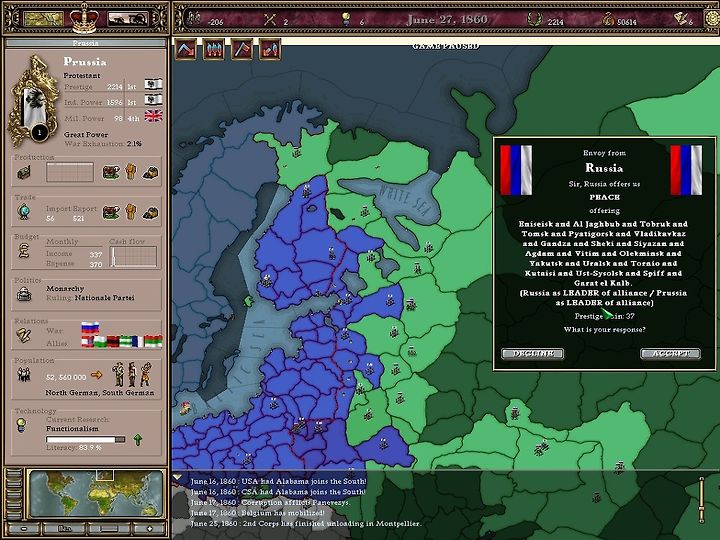Image resolution: width=720 pixels, height=540 pixels.
Task: Click the 'USA had Alabama joins the South' entry
Action: click(278, 481)
